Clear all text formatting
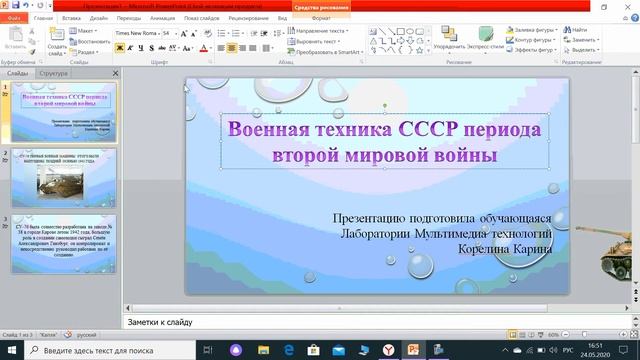This screenshot has height=360, width=640. (208, 33)
